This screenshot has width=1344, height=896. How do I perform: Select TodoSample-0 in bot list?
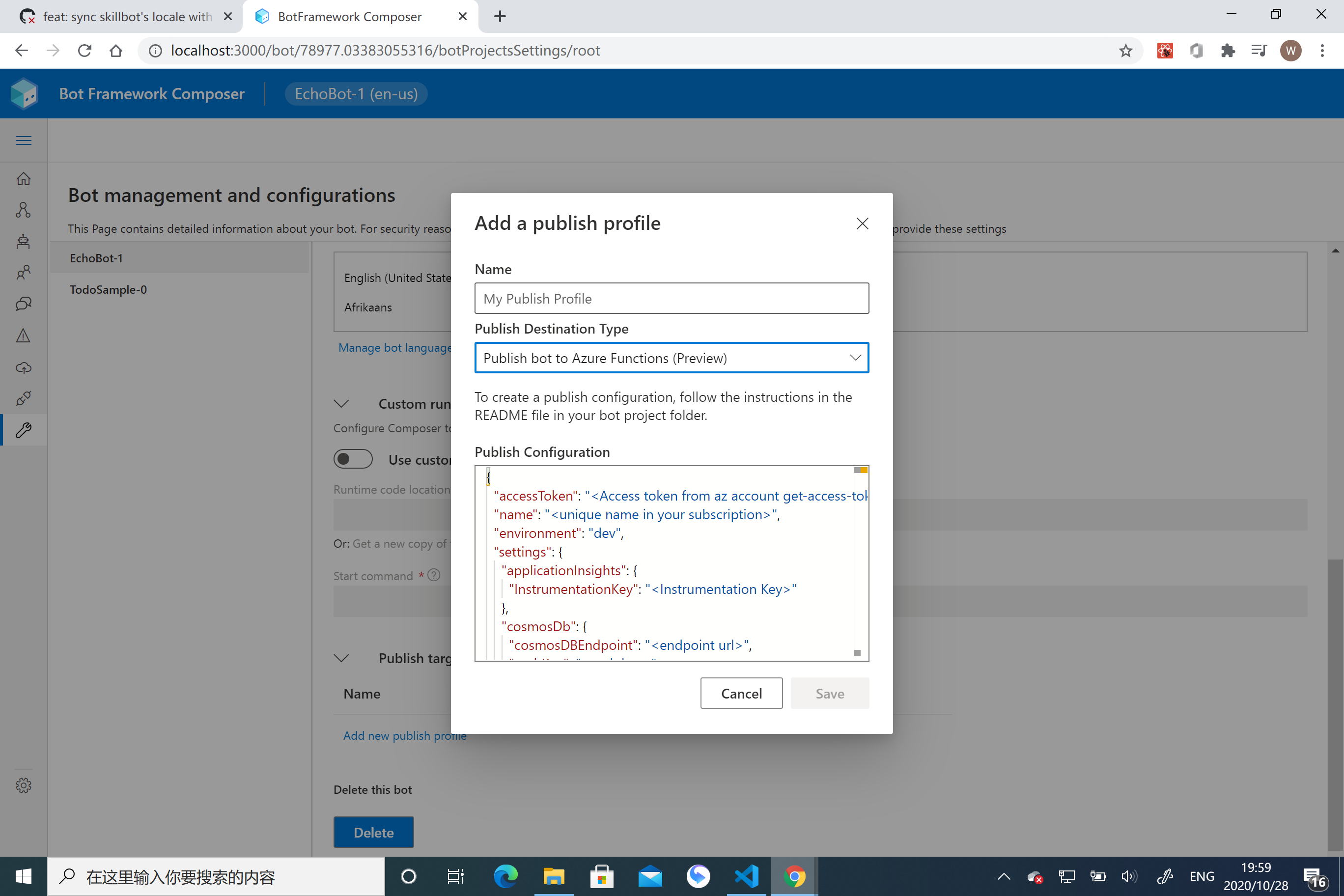109,290
